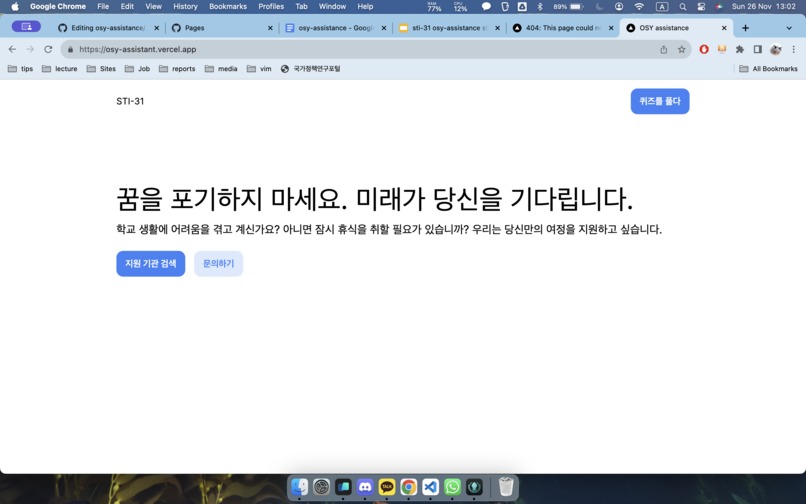
Task: Click Google Chrome icon in the Dock
Action: pyautogui.click(x=409, y=486)
